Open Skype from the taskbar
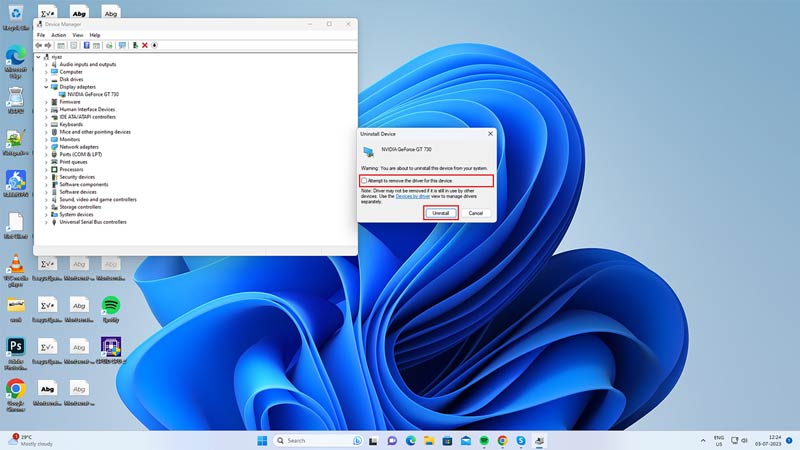 [521, 440]
